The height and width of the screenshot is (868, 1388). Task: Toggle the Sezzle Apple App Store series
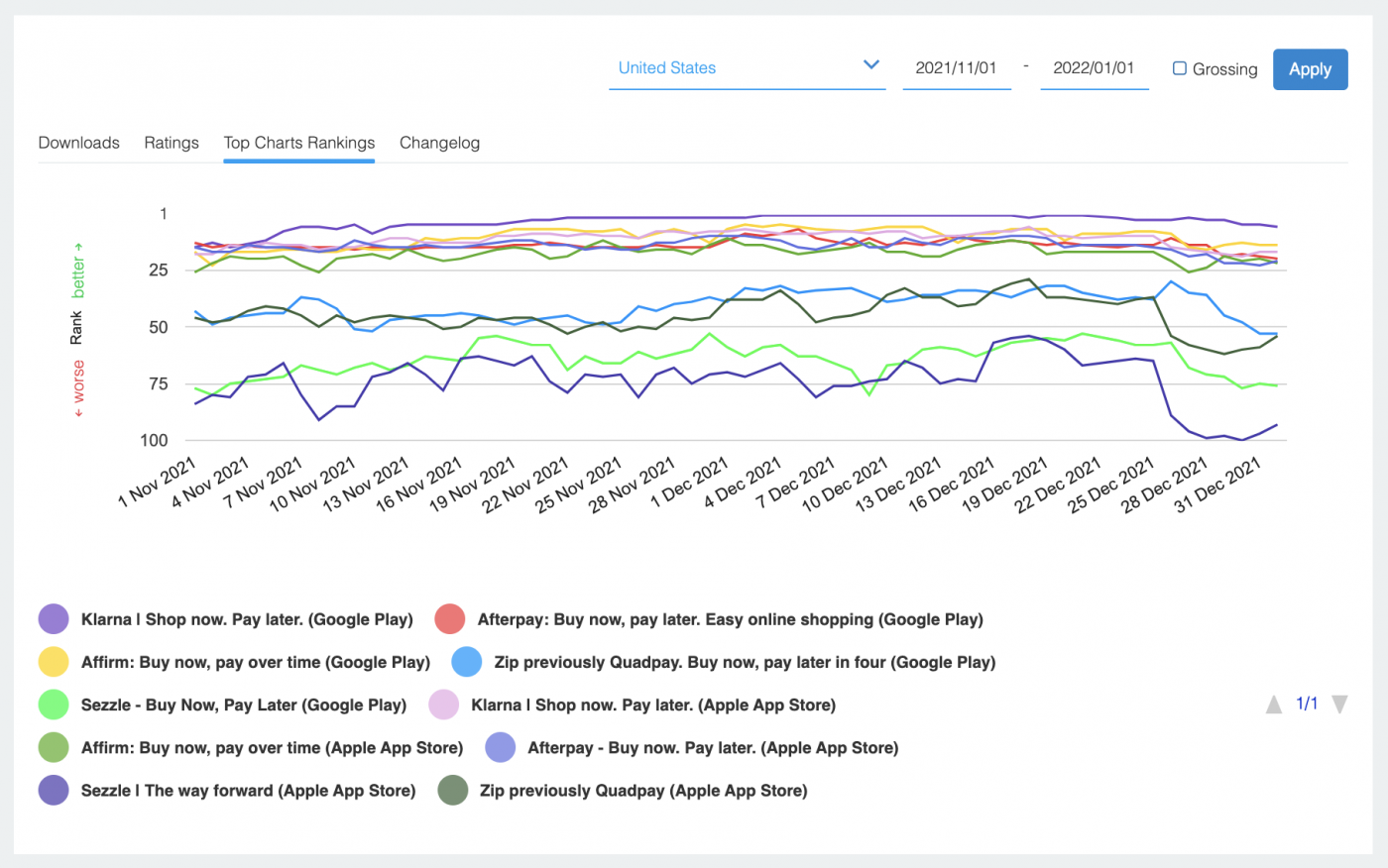(x=54, y=791)
